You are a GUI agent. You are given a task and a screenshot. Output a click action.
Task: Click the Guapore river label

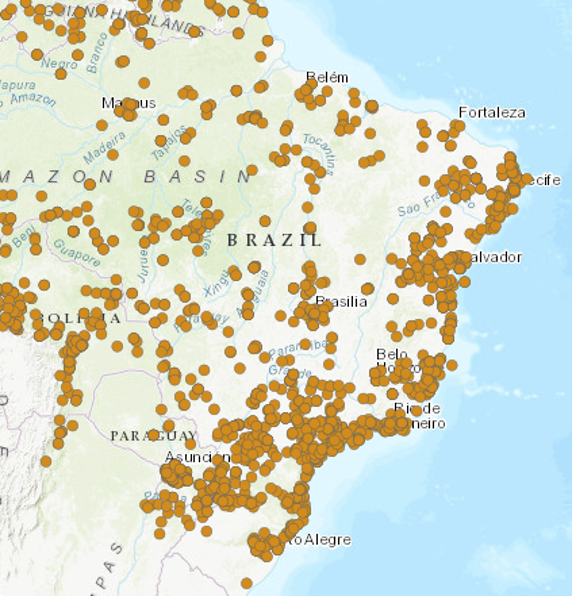[x=77, y=253]
